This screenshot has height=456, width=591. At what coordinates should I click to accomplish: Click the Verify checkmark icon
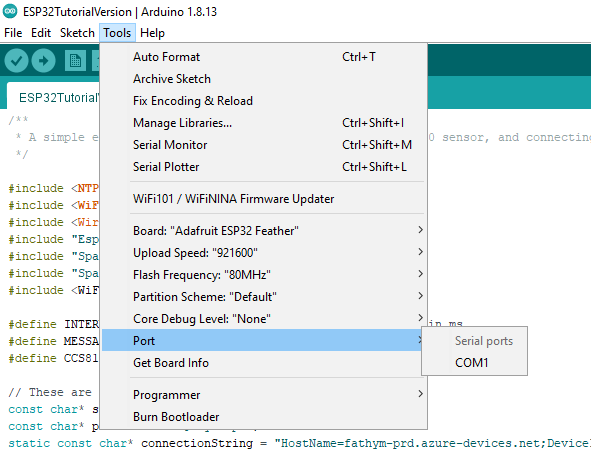click(16, 61)
